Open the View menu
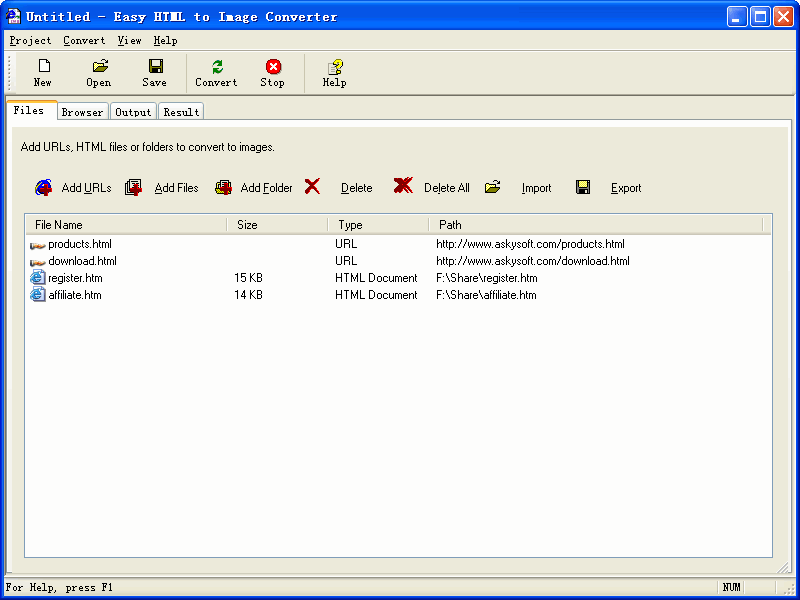This screenshot has width=800, height=600. [129, 40]
